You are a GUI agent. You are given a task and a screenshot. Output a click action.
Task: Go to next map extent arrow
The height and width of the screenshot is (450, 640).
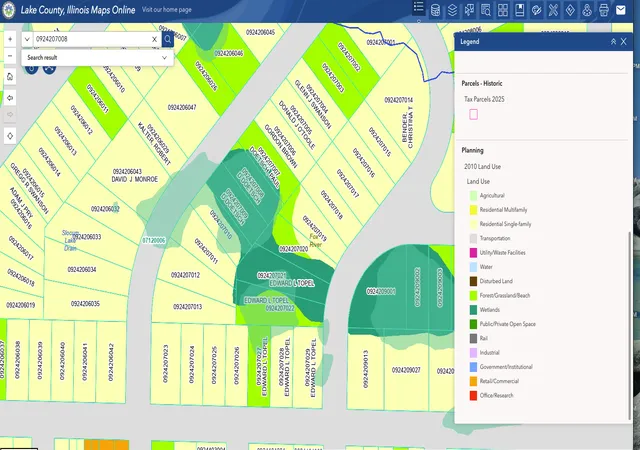[x=10, y=115]
